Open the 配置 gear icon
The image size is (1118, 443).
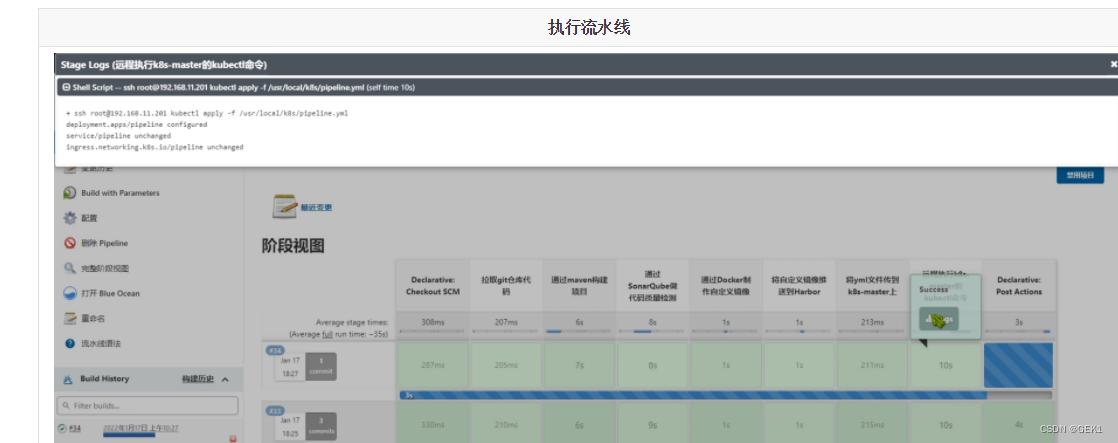tap(69, 218)
